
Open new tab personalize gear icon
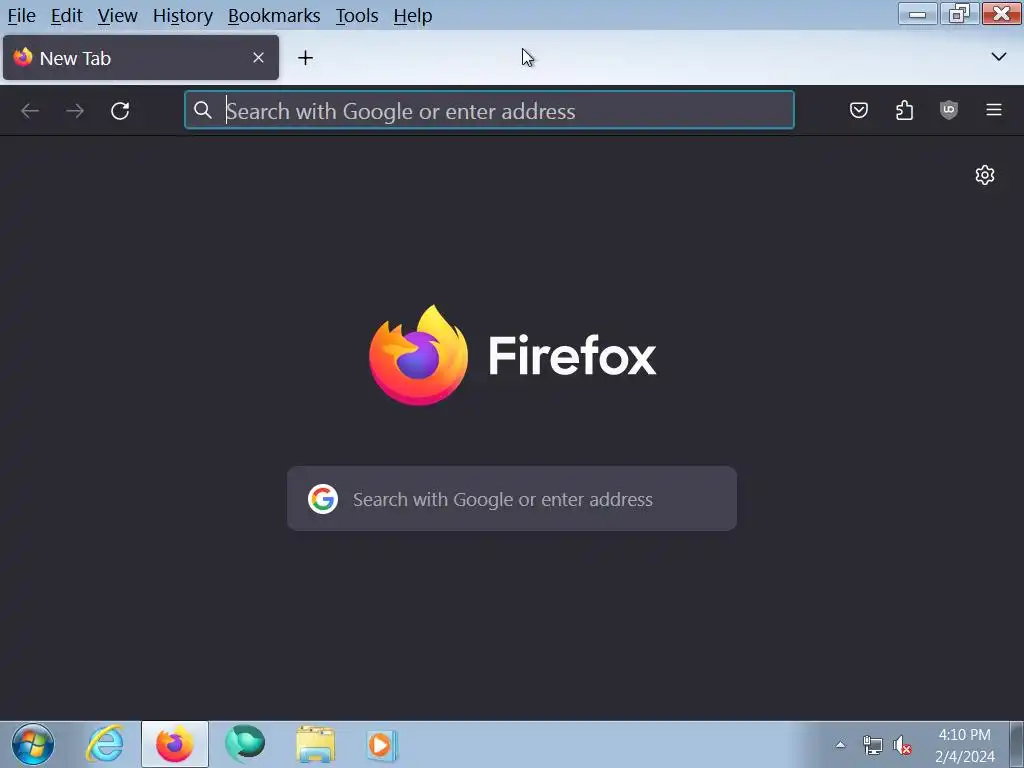click(x=985, y=175)
